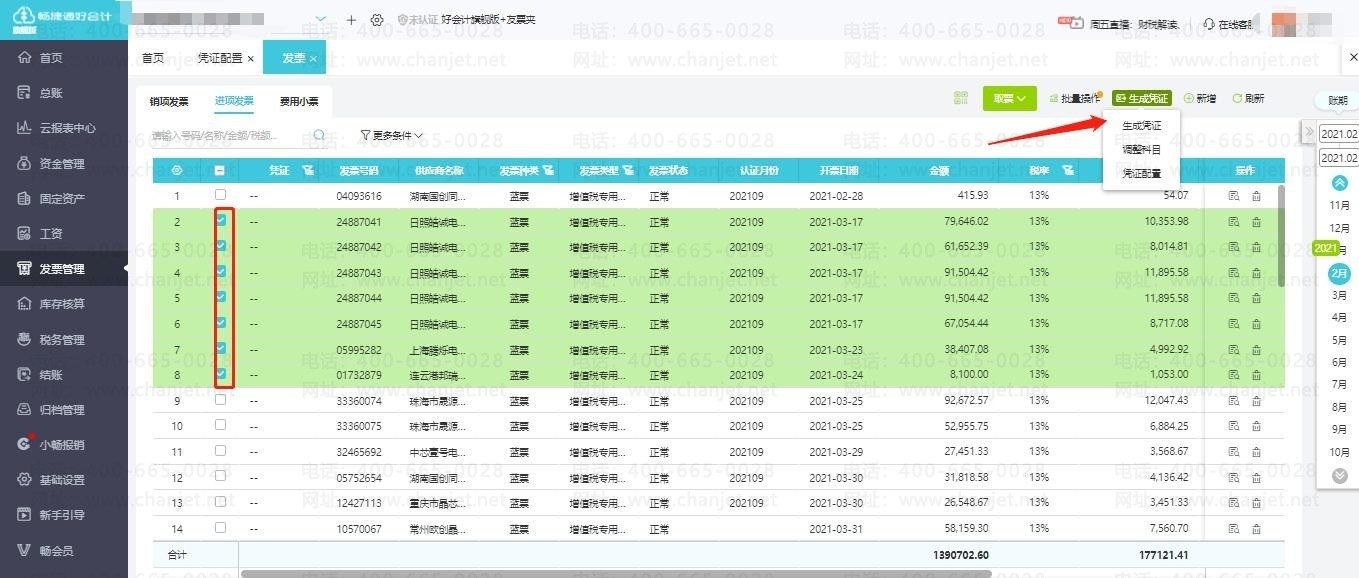Choose 调整科目 from the dropdown menu
Viewport: 1359px width, 578px height.
click(x=1141, y=149)
